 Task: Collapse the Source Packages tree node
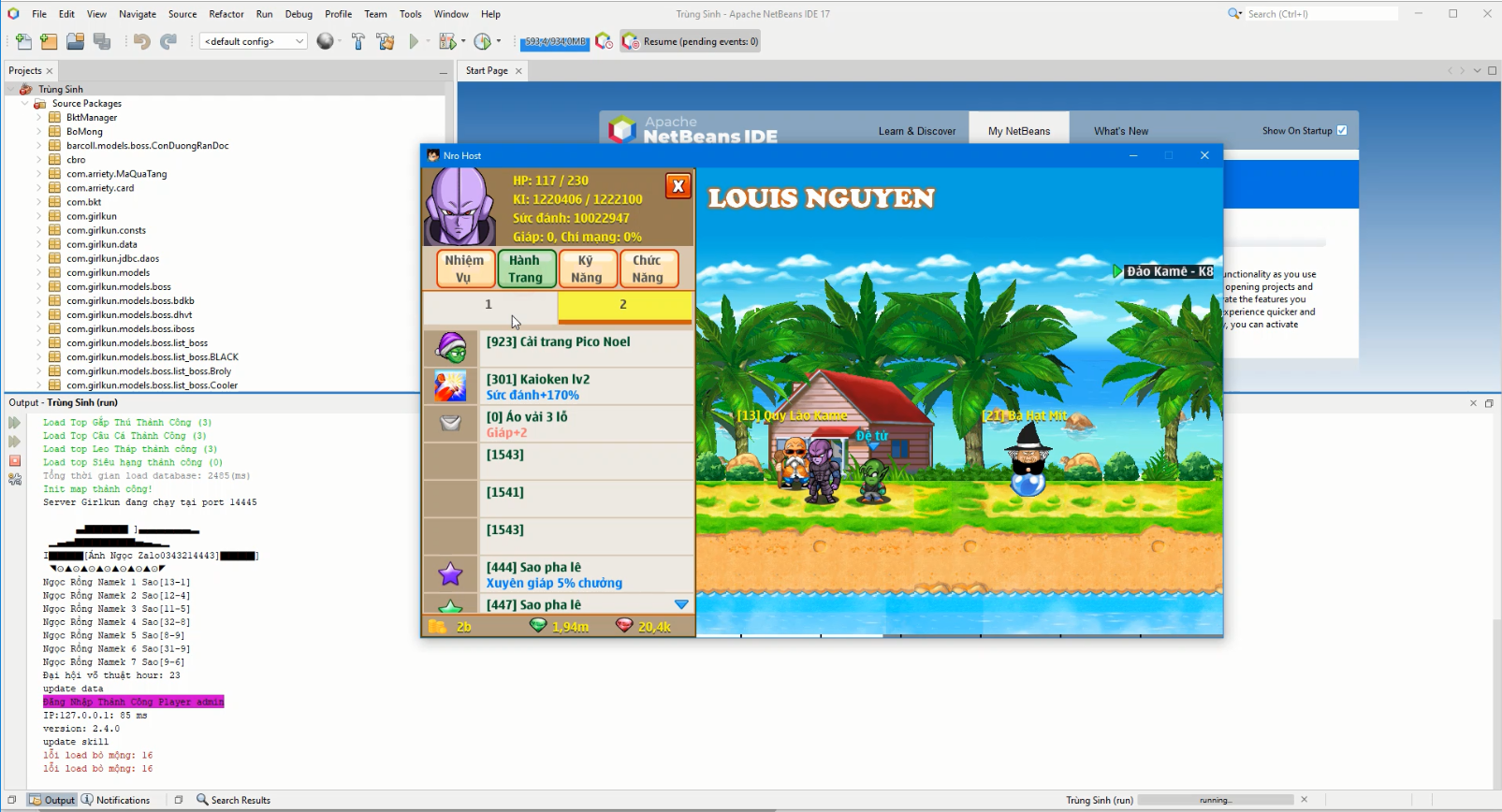[24, 103]
